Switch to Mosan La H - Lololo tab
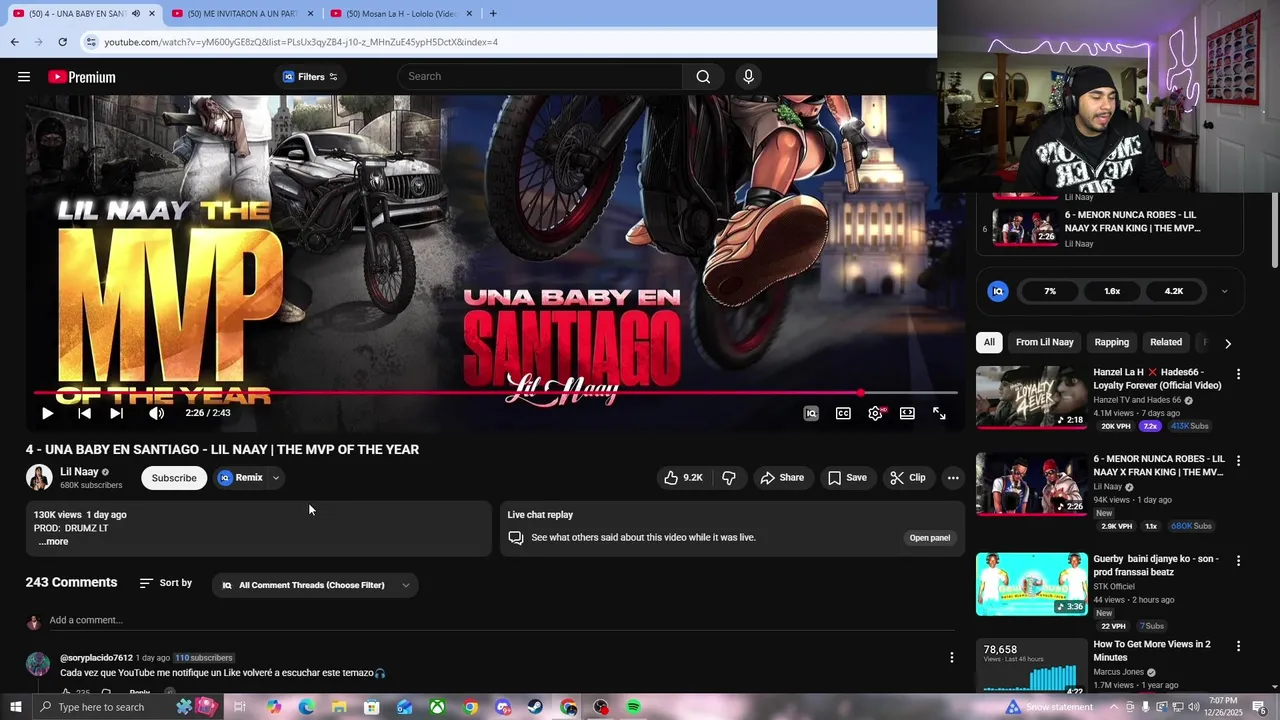Image resolution: width=1280 pixels, height=720 pixels. tap(401, 14)
